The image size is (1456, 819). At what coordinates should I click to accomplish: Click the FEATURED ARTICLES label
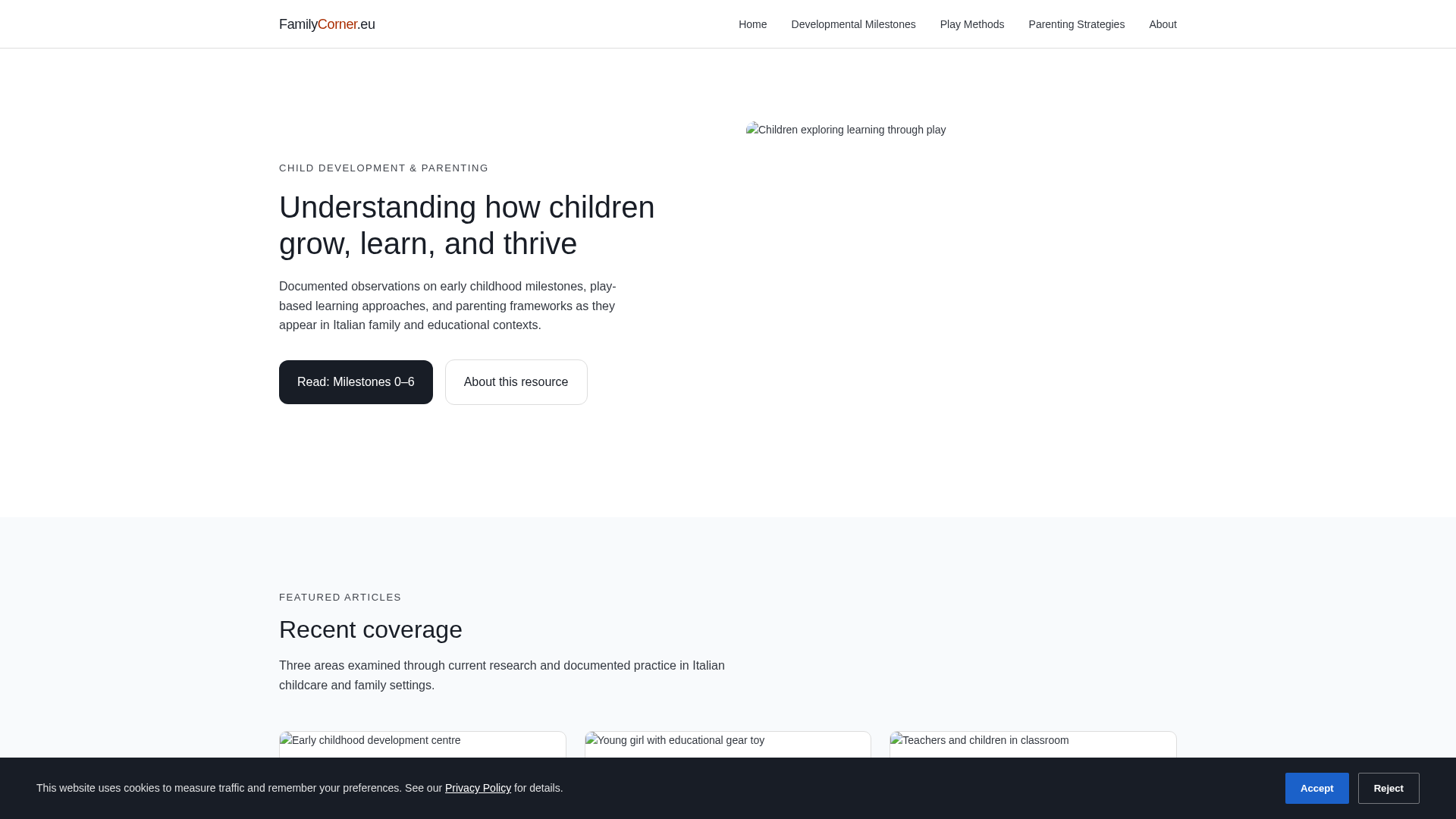click(x=340, y=598)
